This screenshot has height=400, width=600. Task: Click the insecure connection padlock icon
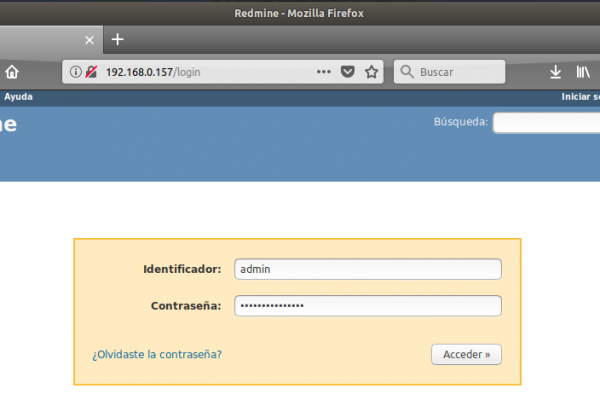pos(91,72)
